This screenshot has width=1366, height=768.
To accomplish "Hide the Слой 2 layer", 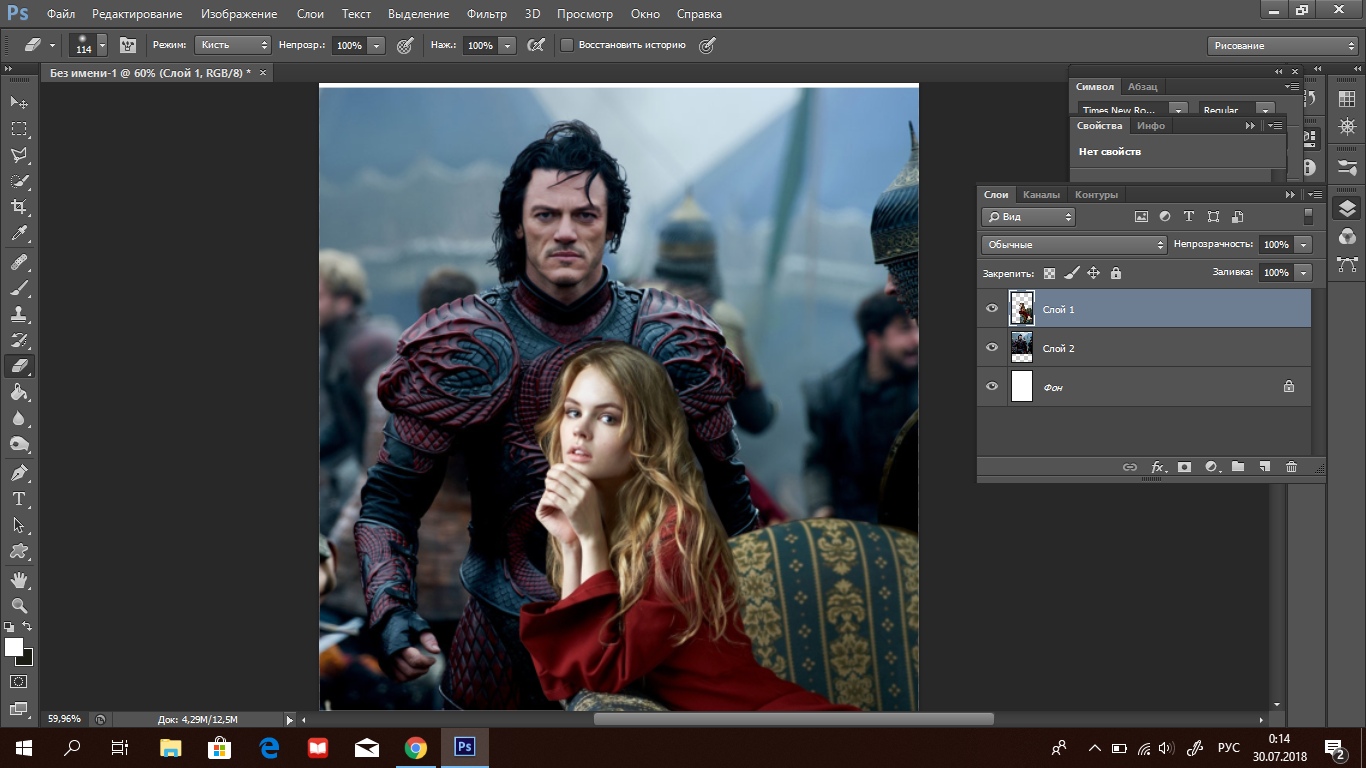I will tap(992, 348).
